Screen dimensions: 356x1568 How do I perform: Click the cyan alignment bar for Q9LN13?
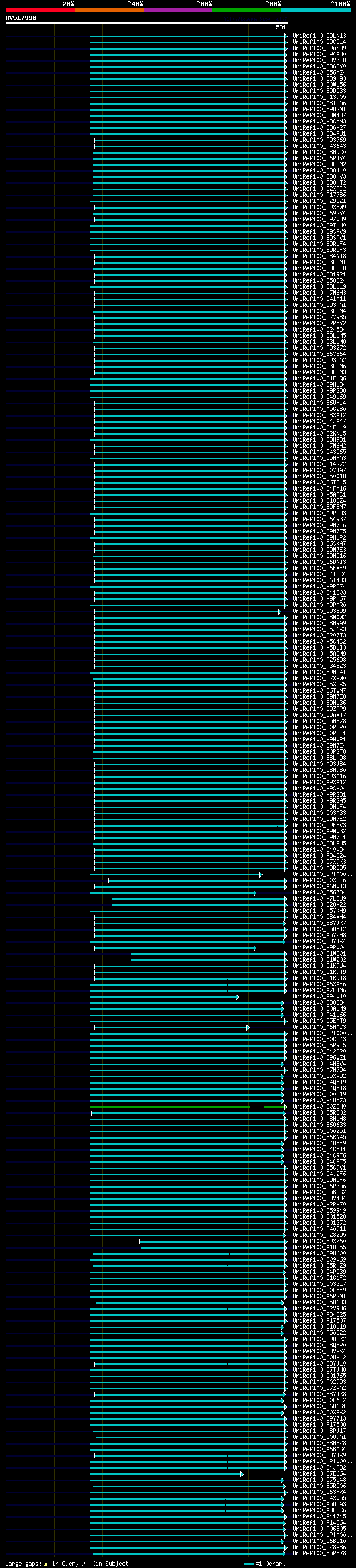pos(189,37)
